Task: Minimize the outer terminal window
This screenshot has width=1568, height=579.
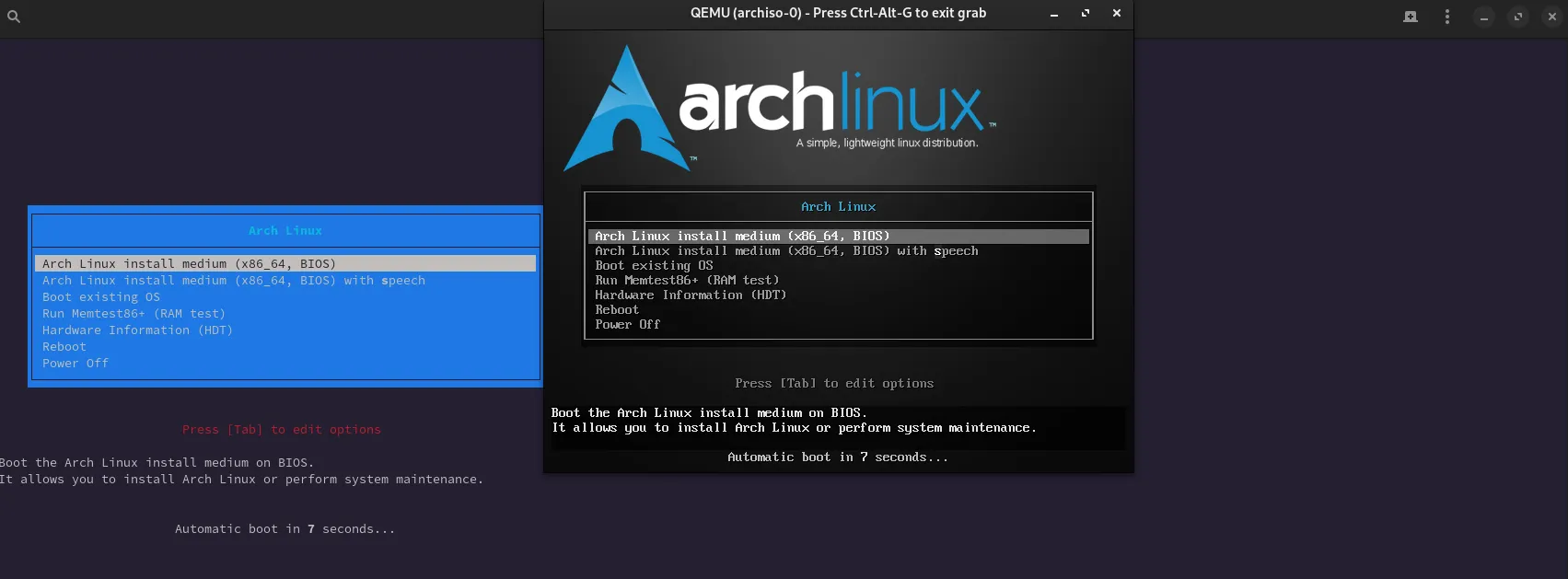Action: tap(1484, 17)
